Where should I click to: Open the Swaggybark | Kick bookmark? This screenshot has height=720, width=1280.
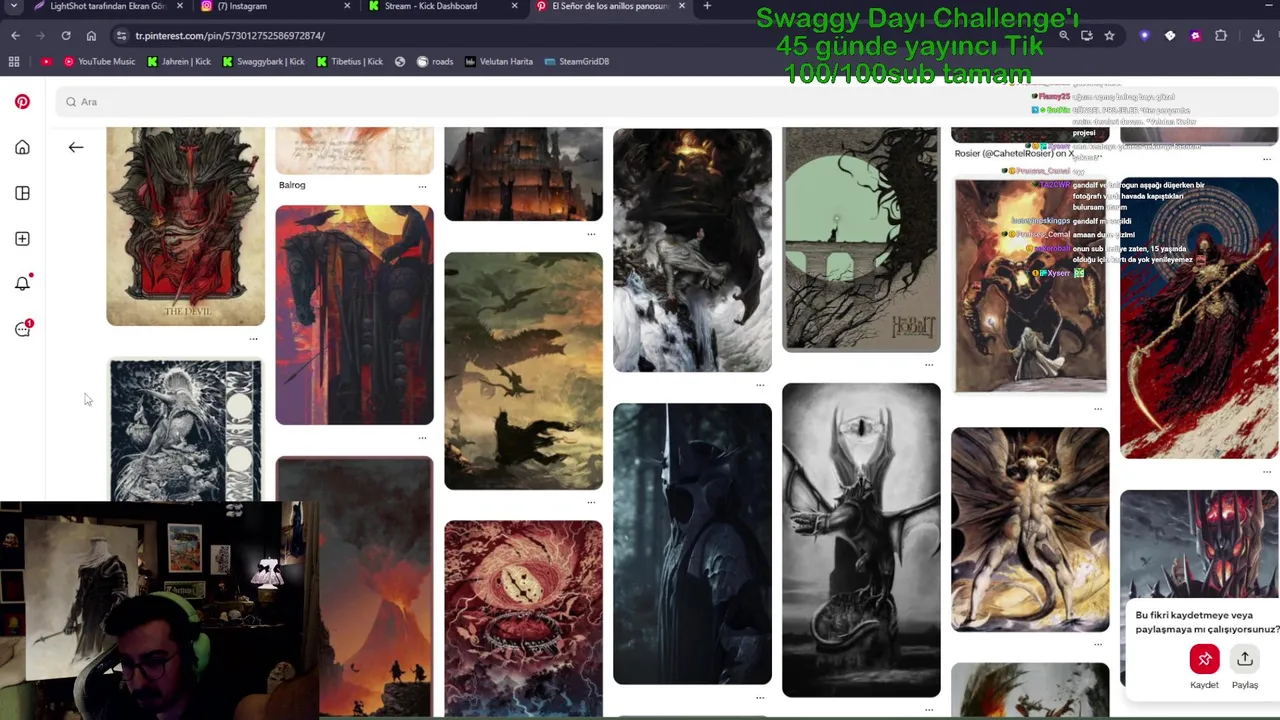coord(264,61)
